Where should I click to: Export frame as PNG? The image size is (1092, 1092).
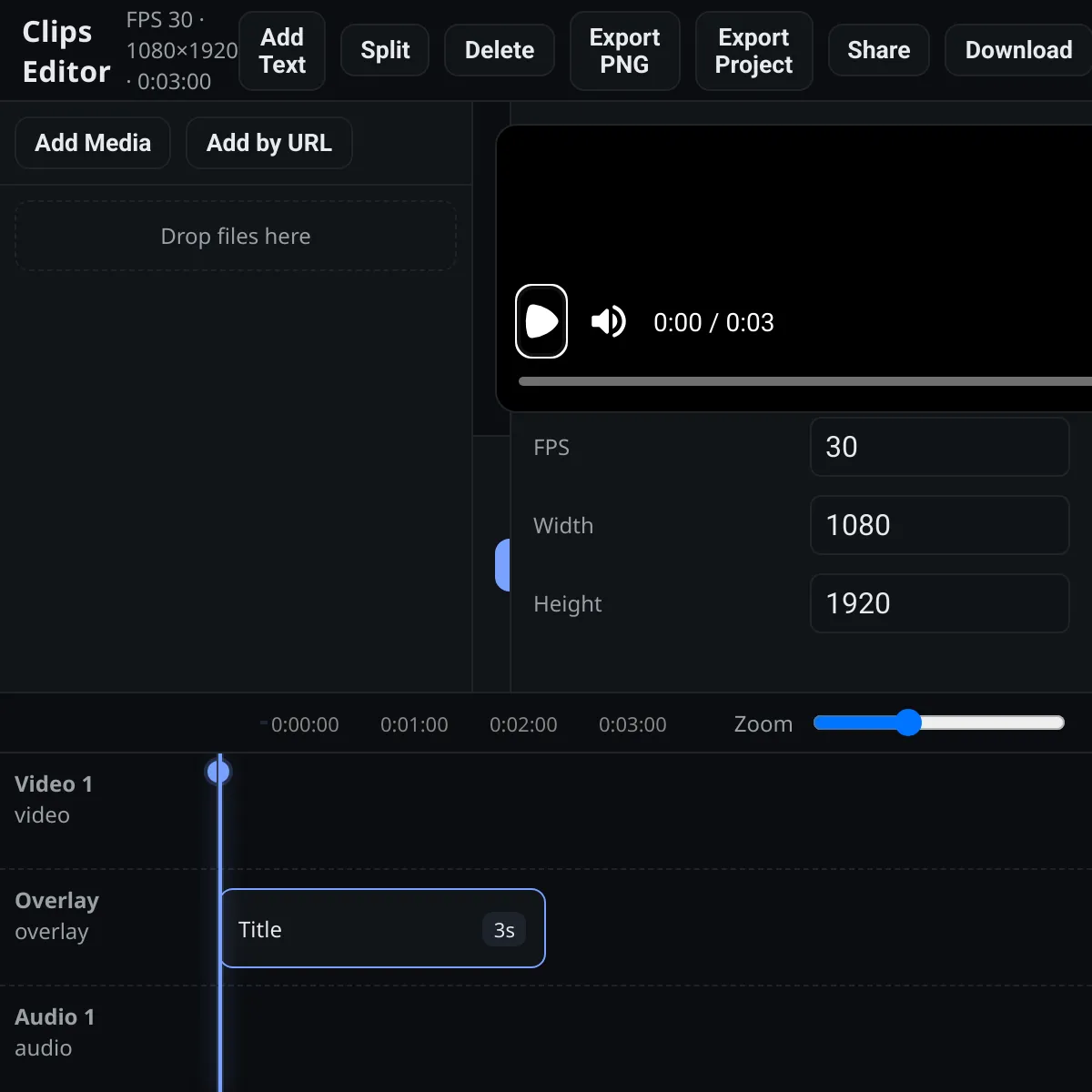coord(625,51)
